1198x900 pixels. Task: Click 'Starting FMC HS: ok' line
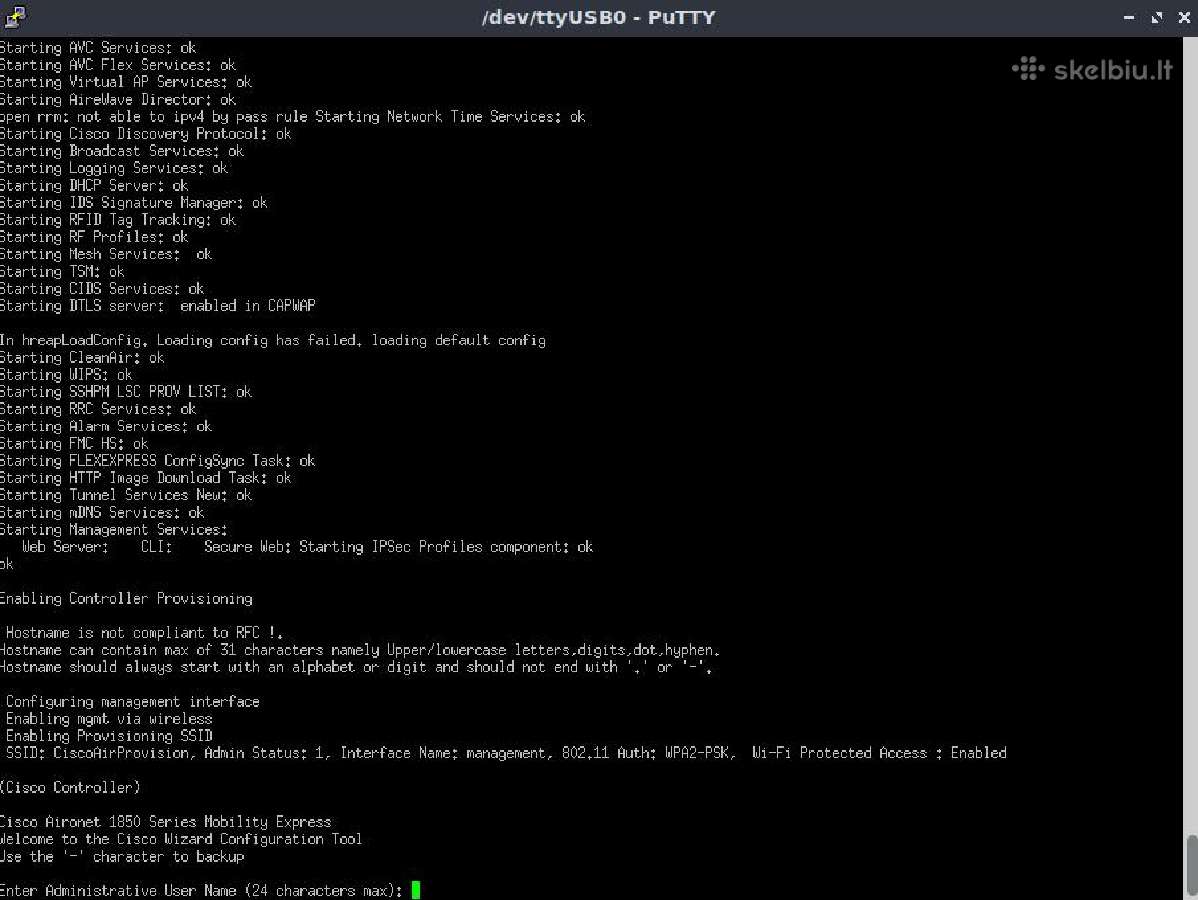pyautogui.click(x=74, y=443)
